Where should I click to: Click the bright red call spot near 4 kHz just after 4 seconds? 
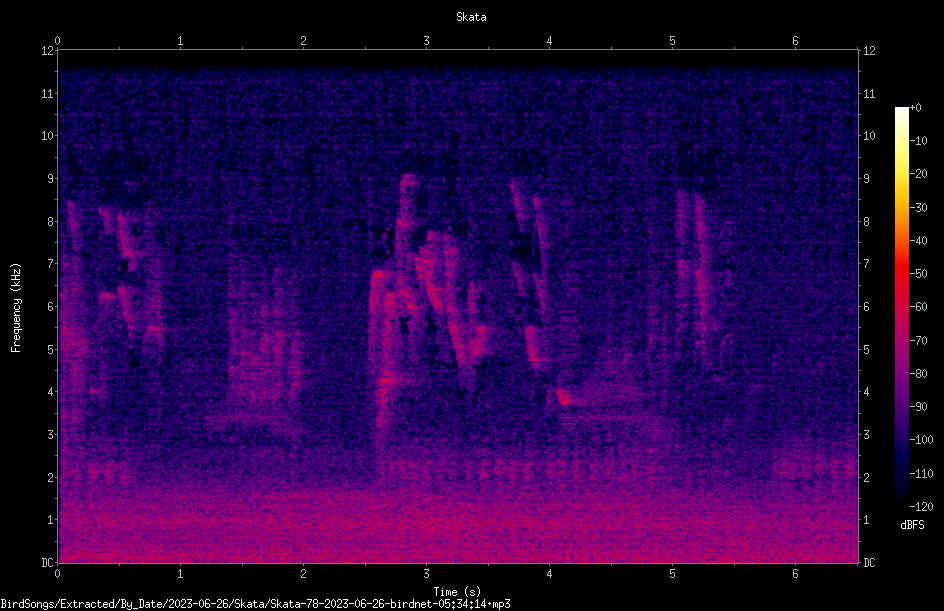[x=563, y=398]
